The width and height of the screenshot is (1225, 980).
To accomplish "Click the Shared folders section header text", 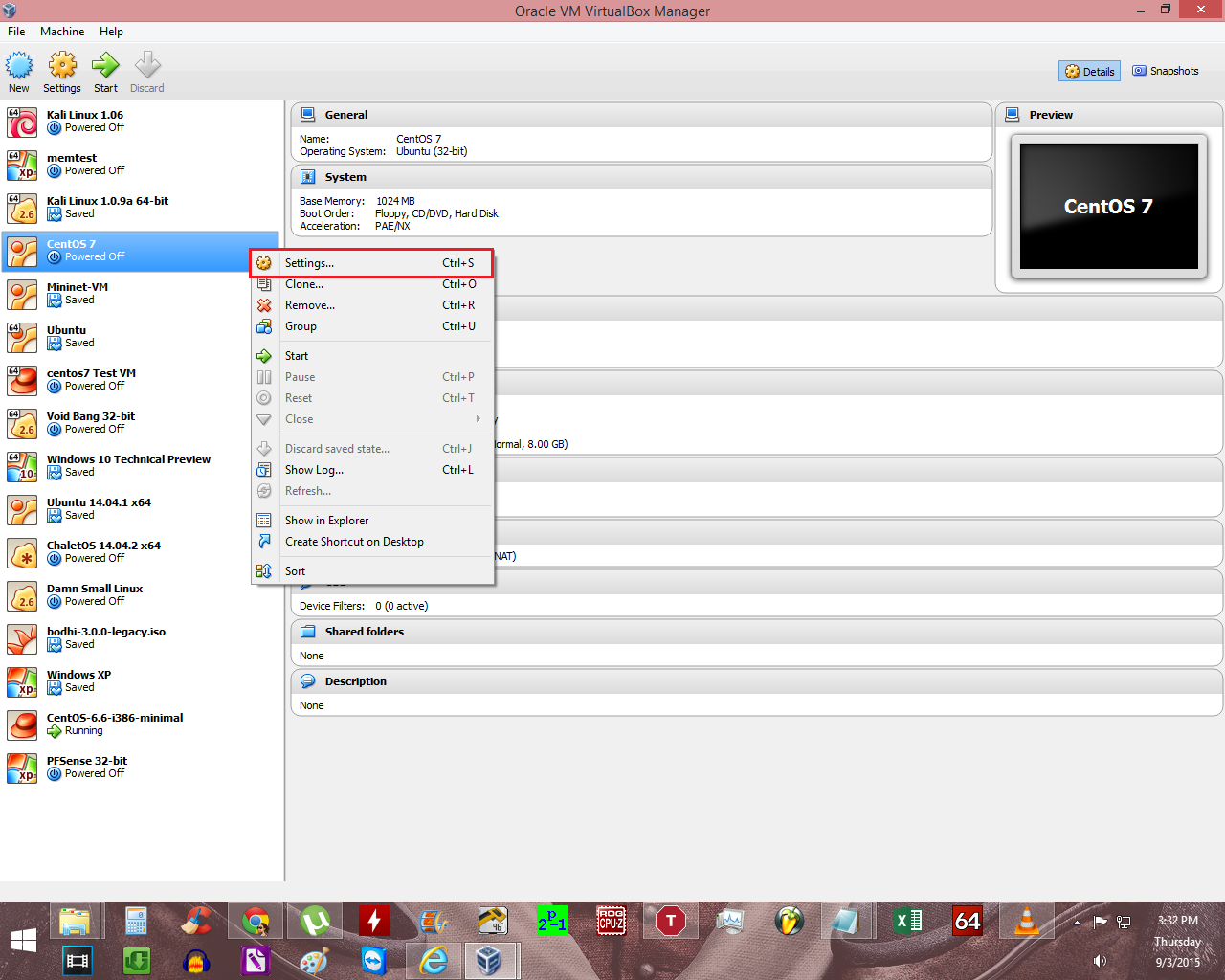I will point(365,632).
